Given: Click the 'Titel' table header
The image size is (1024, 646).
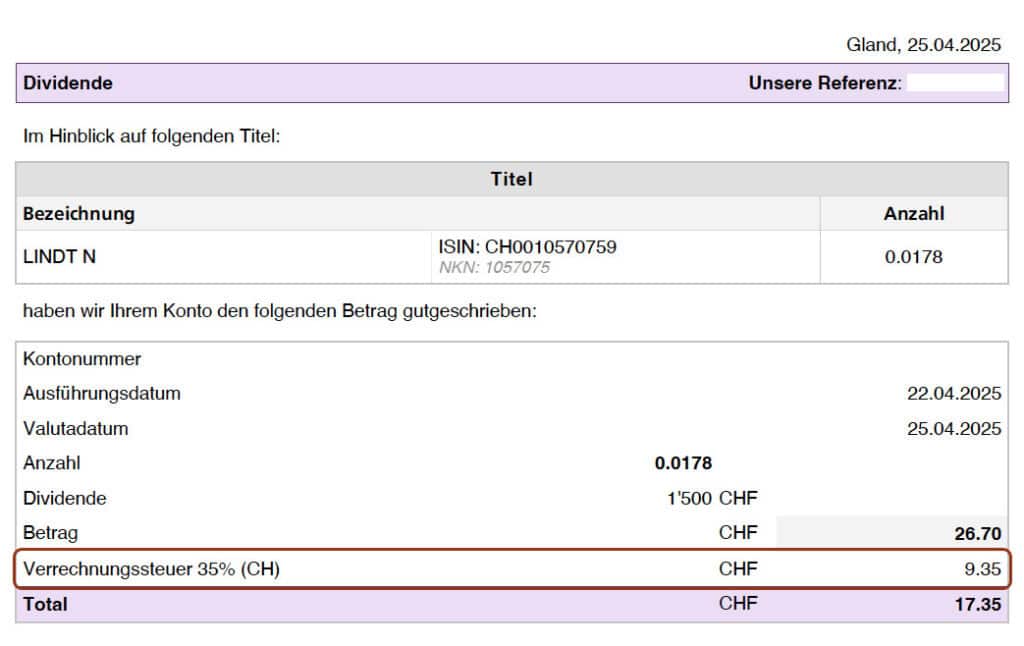Looking at the screenshot, I should coord(511,180).
